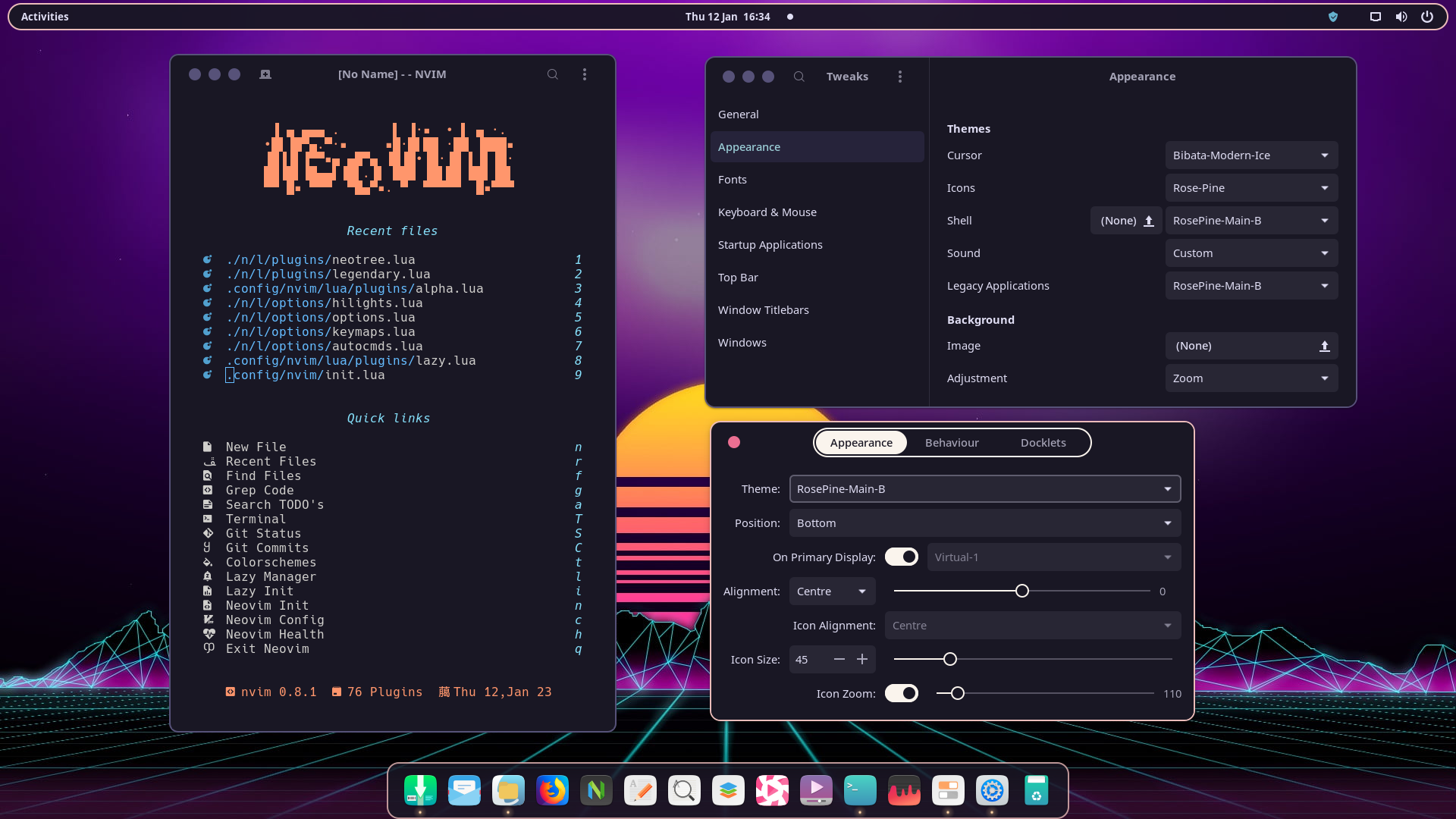1456x819 pixels.
Task: Open the volume indicator in top bar
Action: point(1401,17)
